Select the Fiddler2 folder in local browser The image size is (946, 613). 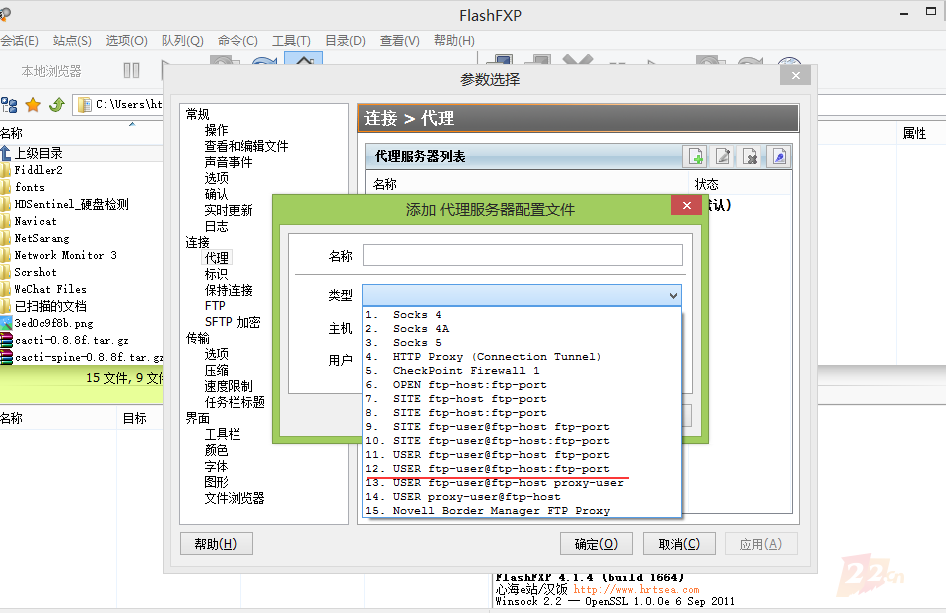point(38,170)
